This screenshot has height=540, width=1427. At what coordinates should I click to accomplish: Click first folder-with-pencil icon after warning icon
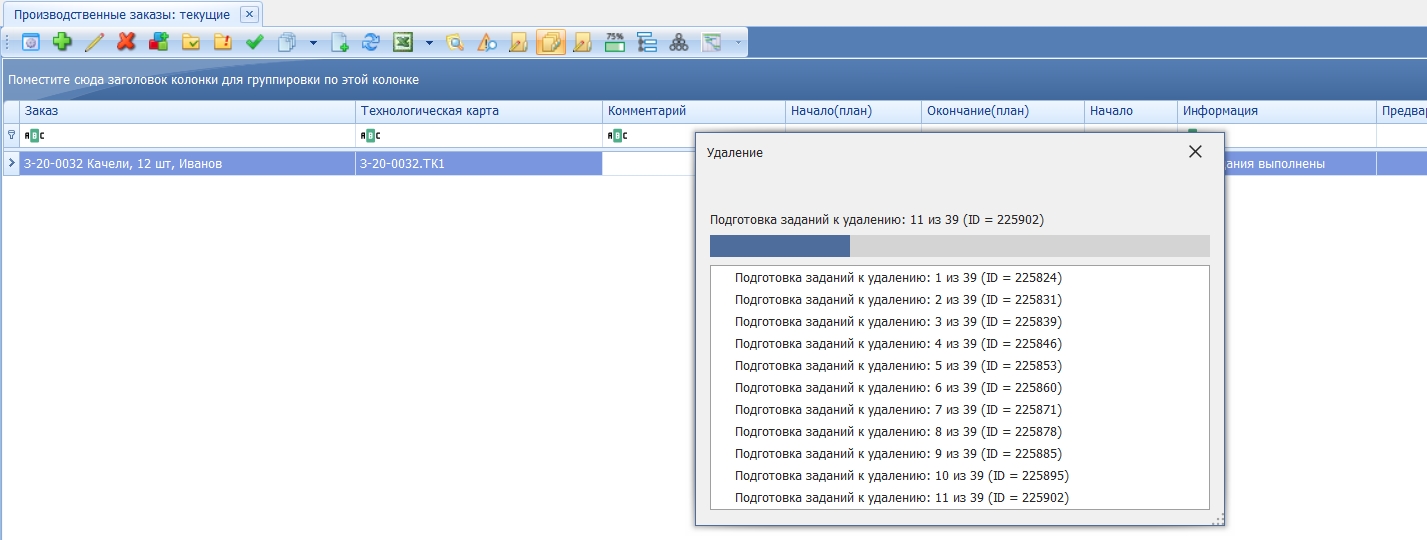click(x=519, y=42)
